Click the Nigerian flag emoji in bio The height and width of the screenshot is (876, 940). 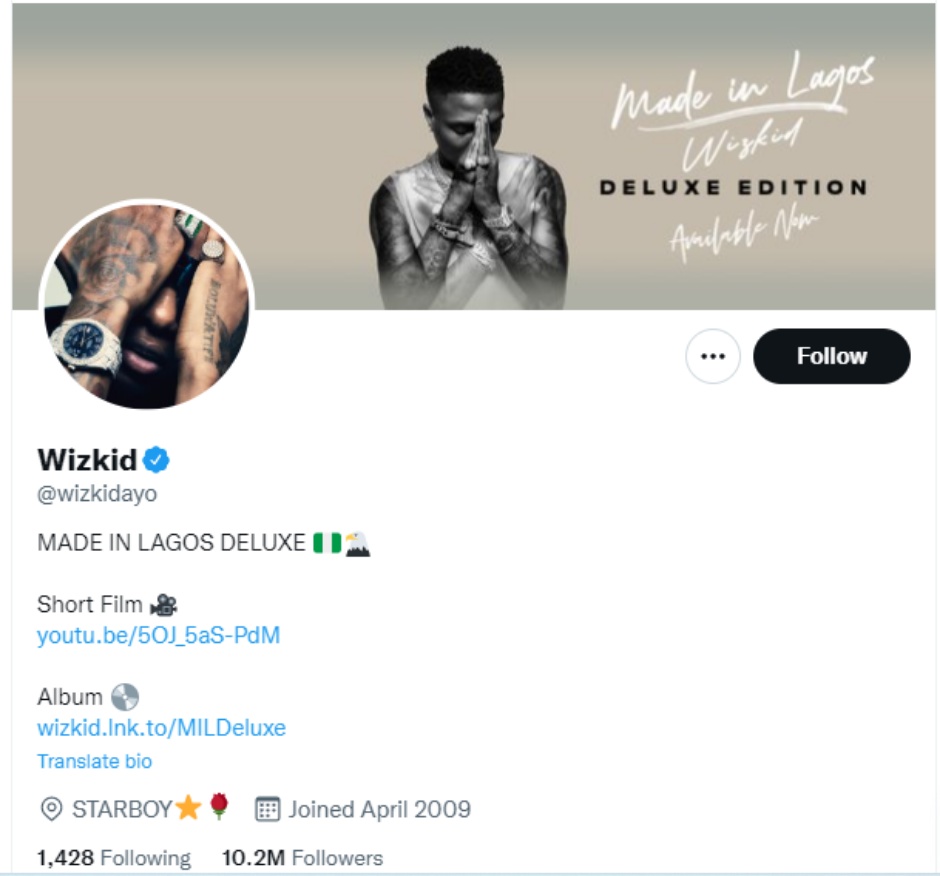click(x=326, y=543)
